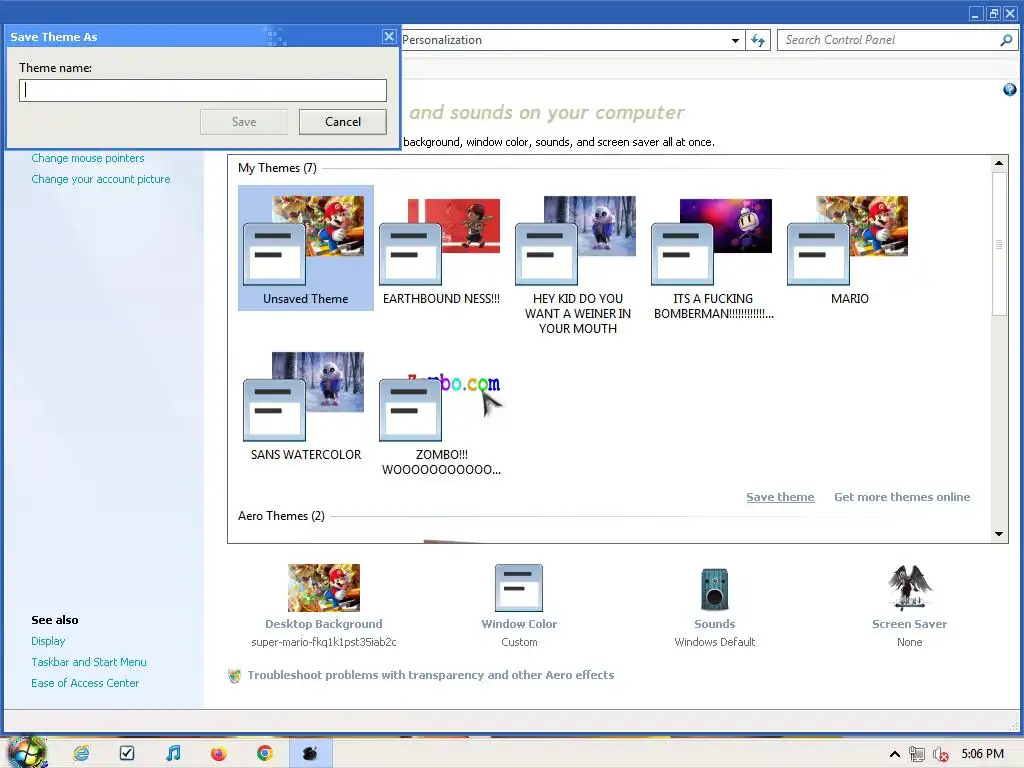Click the Screen Saver label
The height and width of the screenshot is (768, 1024).
[909, 624]
